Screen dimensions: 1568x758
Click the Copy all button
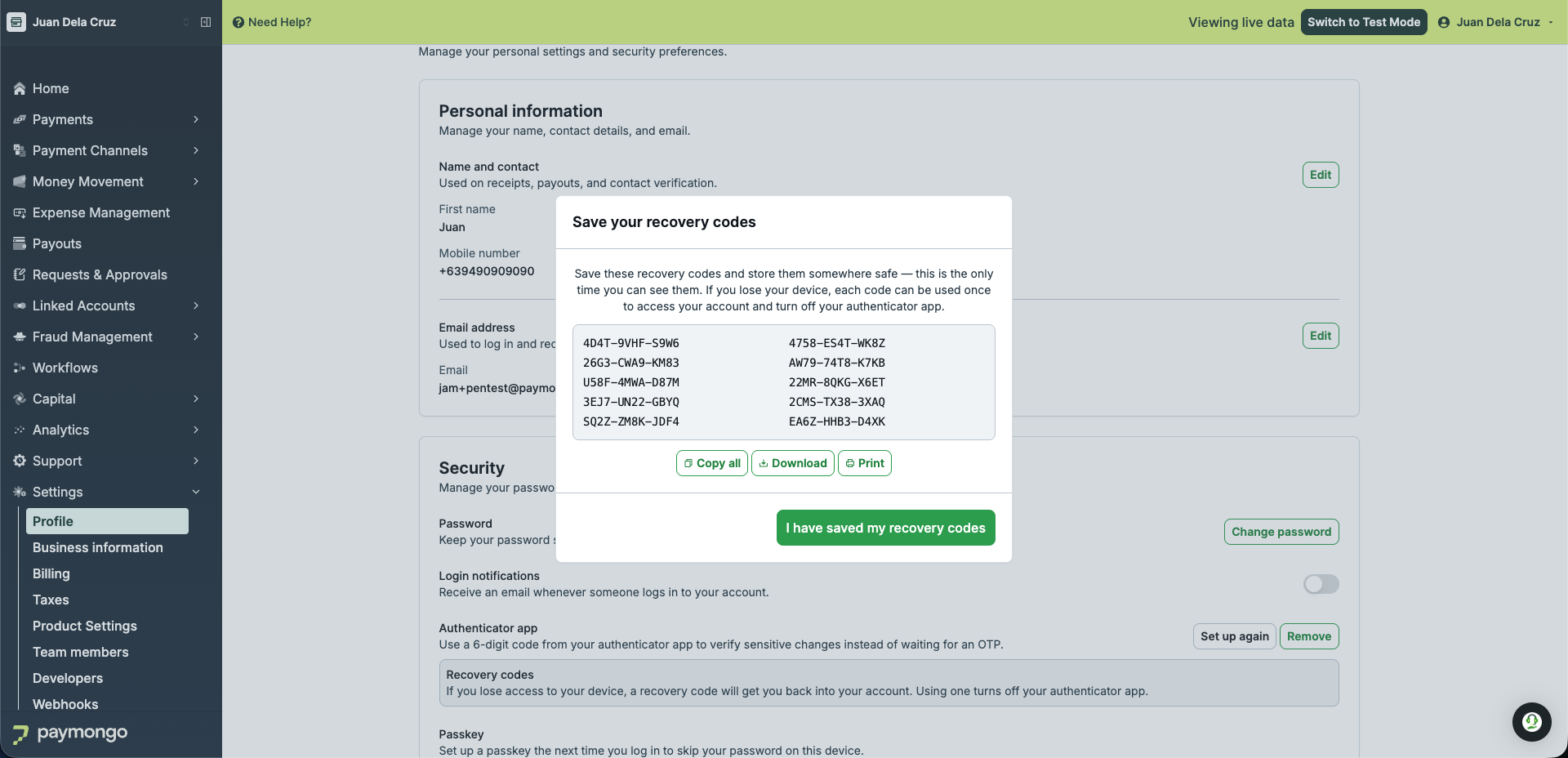click(x=712, y=463)
